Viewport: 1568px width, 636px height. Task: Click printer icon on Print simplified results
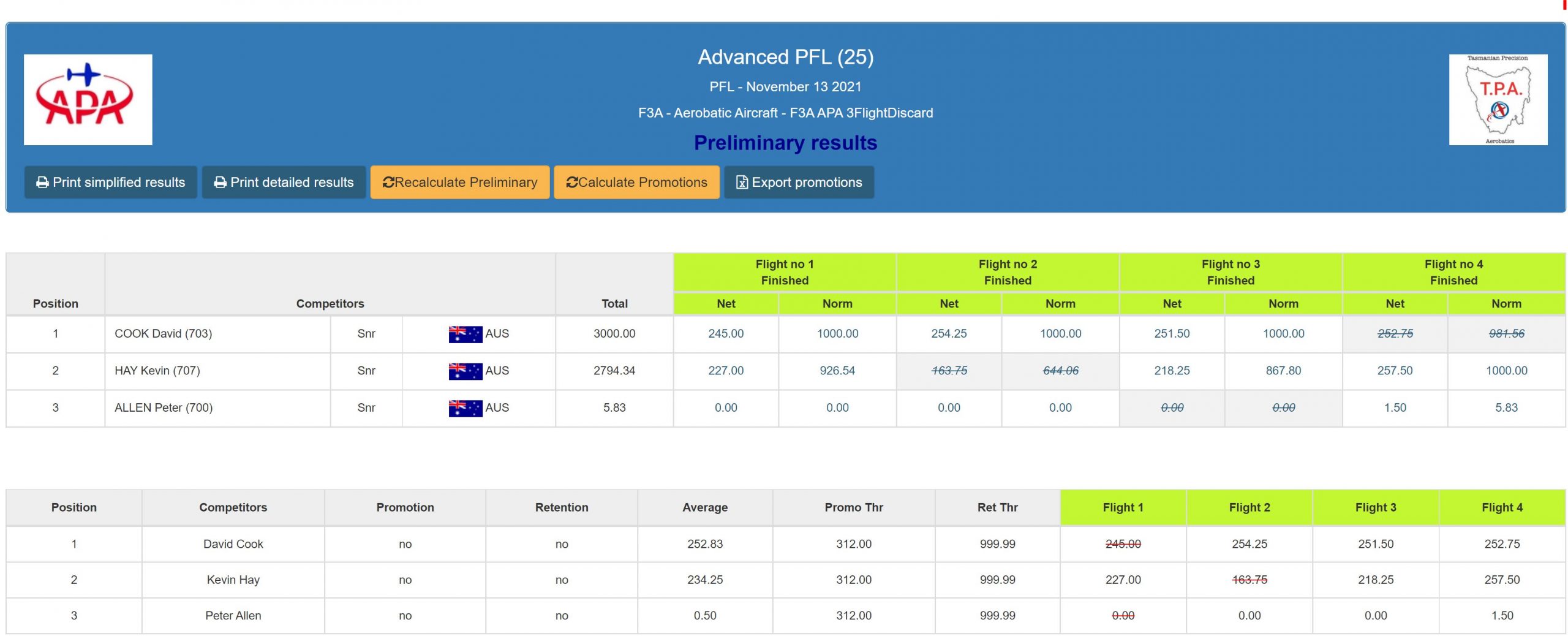pos(42,183)
